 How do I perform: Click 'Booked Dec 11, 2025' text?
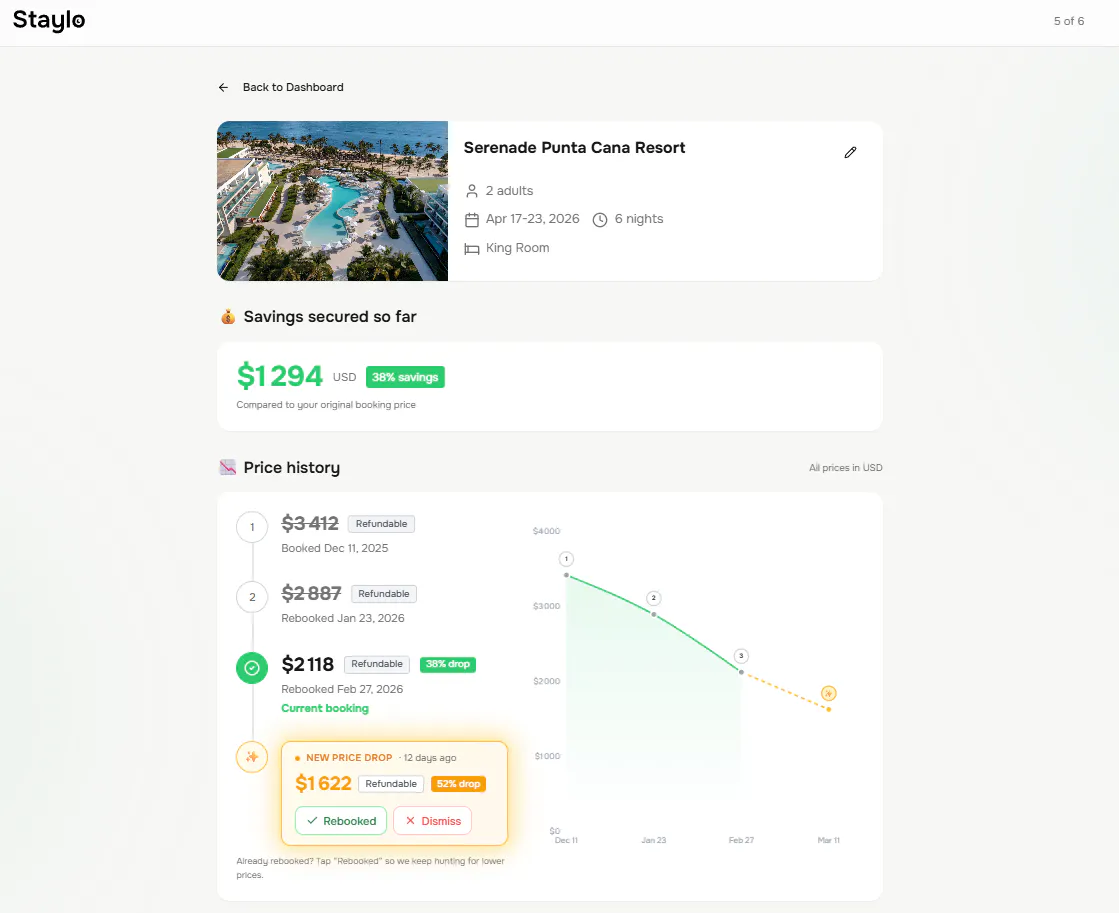335,548
